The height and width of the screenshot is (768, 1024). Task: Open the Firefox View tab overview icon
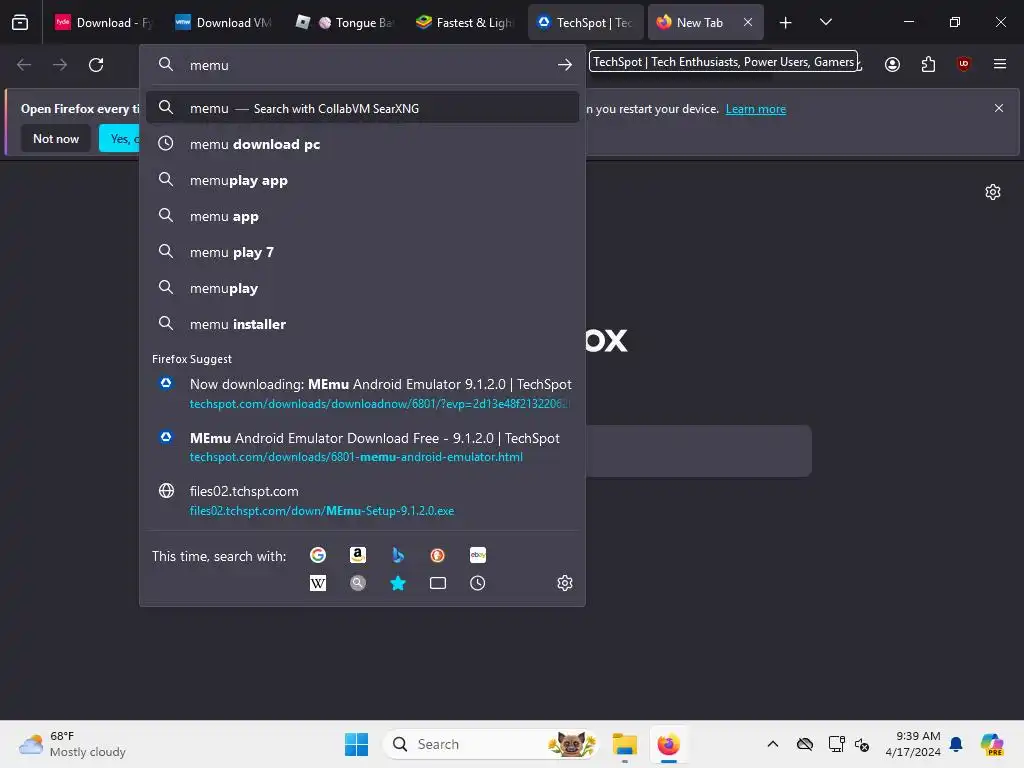(20, 22)
